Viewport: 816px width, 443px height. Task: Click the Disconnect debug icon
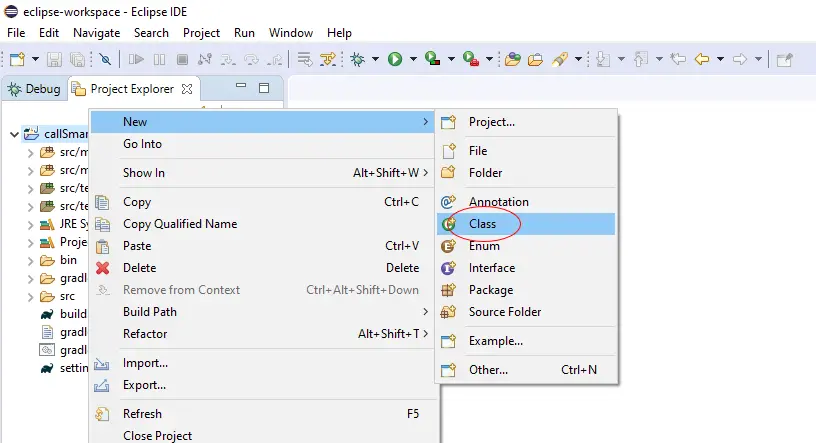click(x=205, y=59)
